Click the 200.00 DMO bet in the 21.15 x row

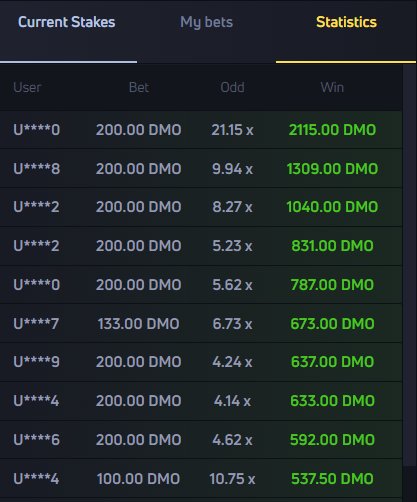138,130
